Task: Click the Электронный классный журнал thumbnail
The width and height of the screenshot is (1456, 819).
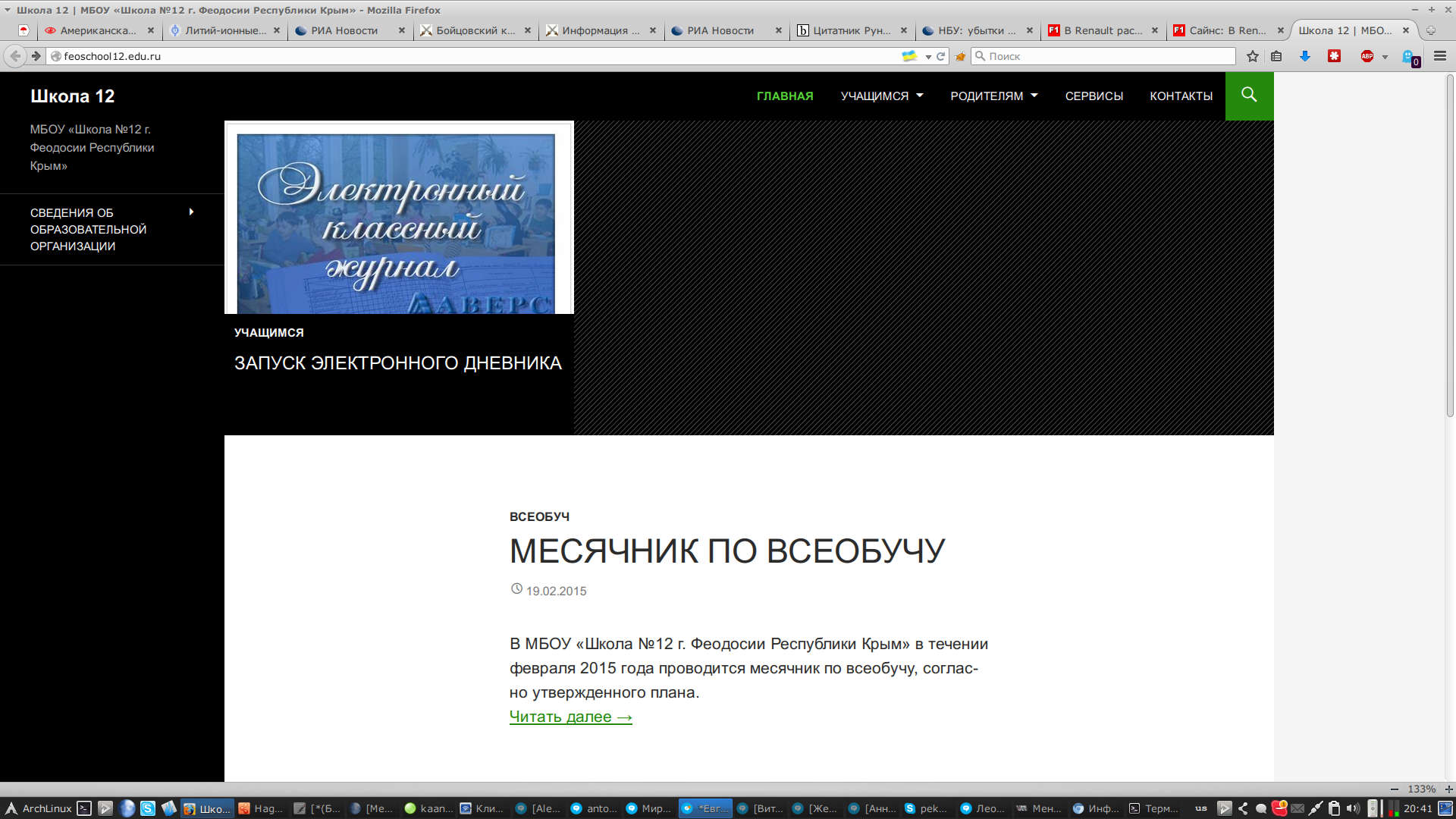Action: [x=397, y=220]
